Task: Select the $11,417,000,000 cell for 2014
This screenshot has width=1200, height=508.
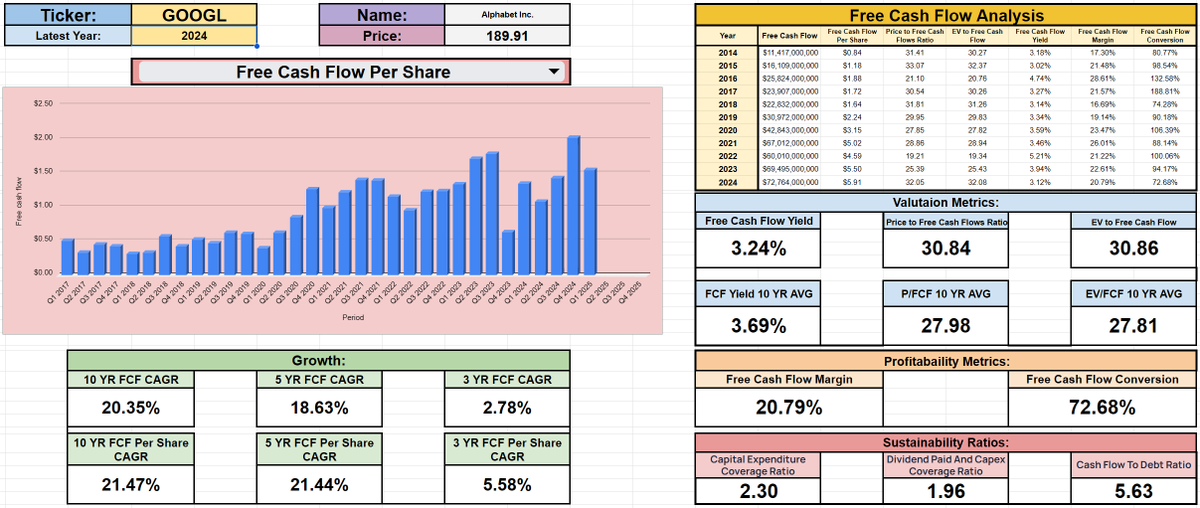Action: point(791,52)
